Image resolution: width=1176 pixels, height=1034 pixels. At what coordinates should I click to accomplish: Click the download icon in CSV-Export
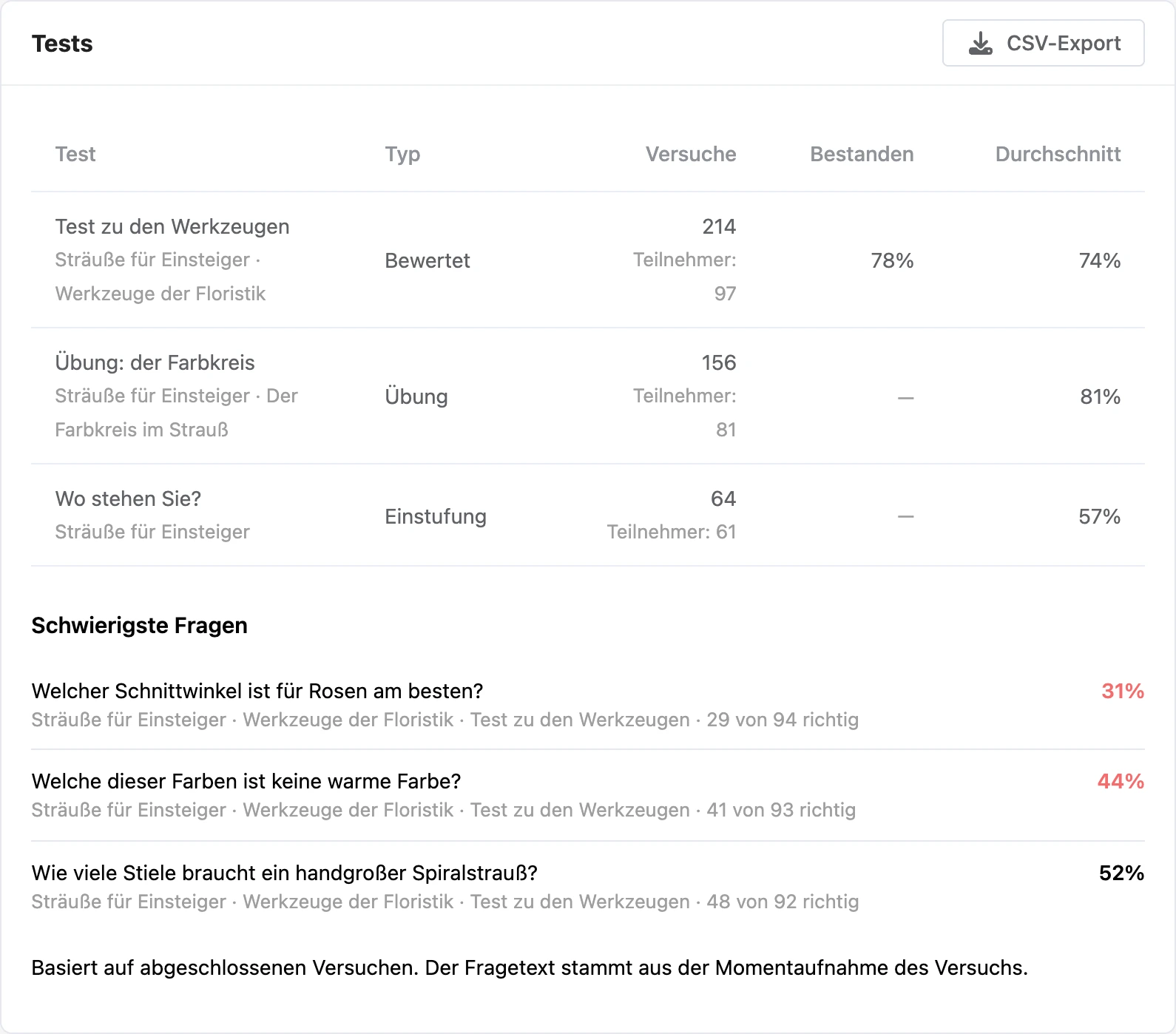coord(981,43)
